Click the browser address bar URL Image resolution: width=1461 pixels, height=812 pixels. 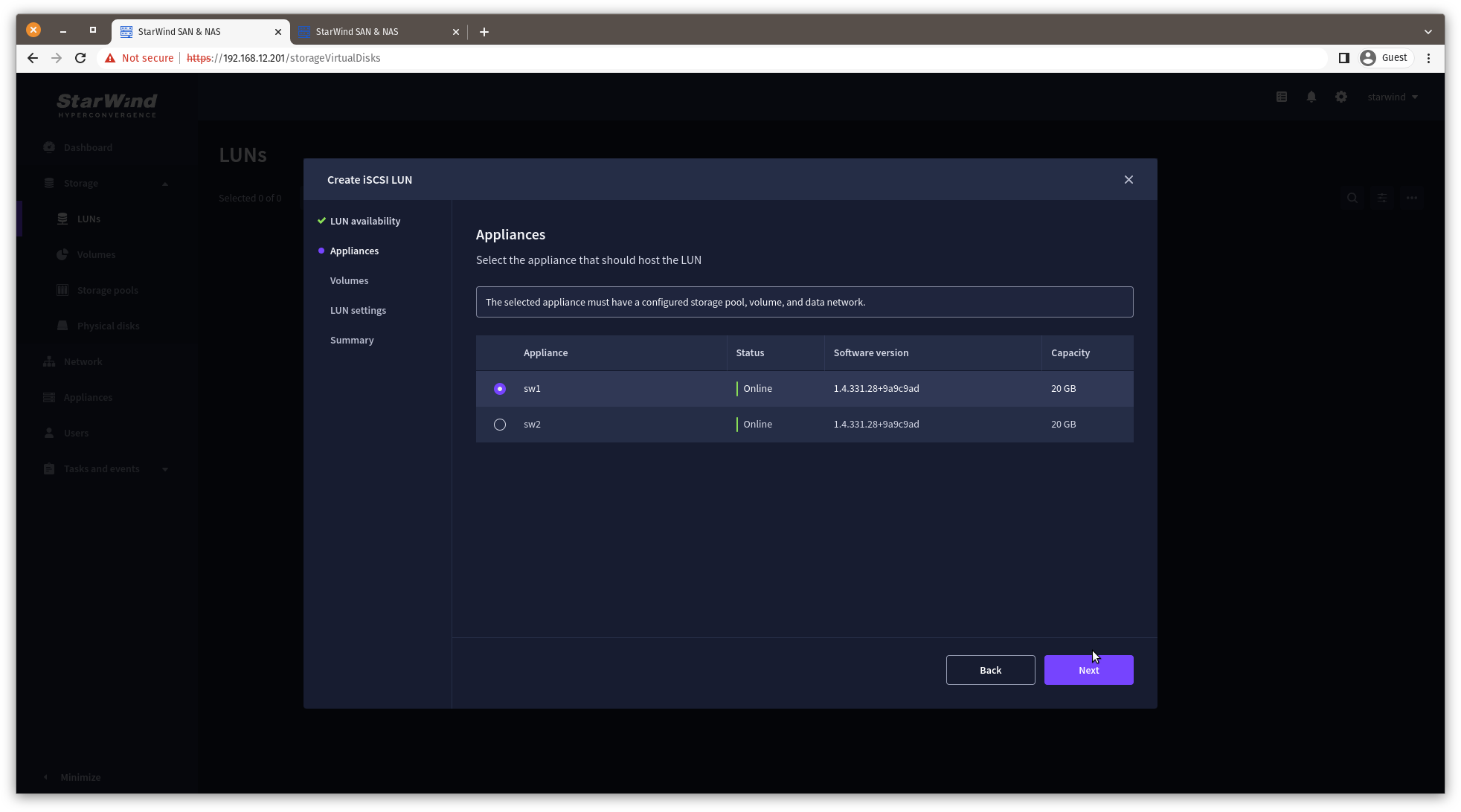click(283, 58)
